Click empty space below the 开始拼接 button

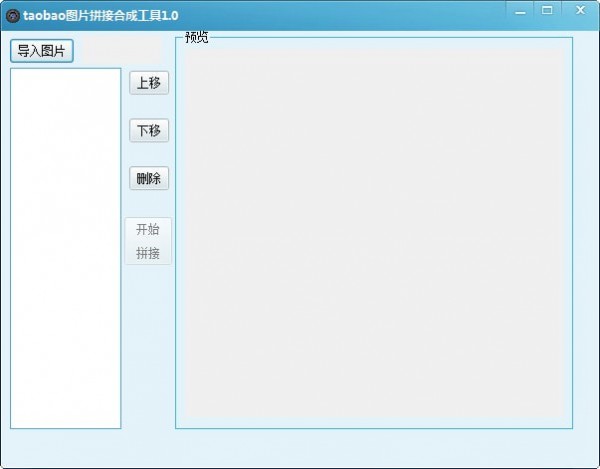(148, 340)
